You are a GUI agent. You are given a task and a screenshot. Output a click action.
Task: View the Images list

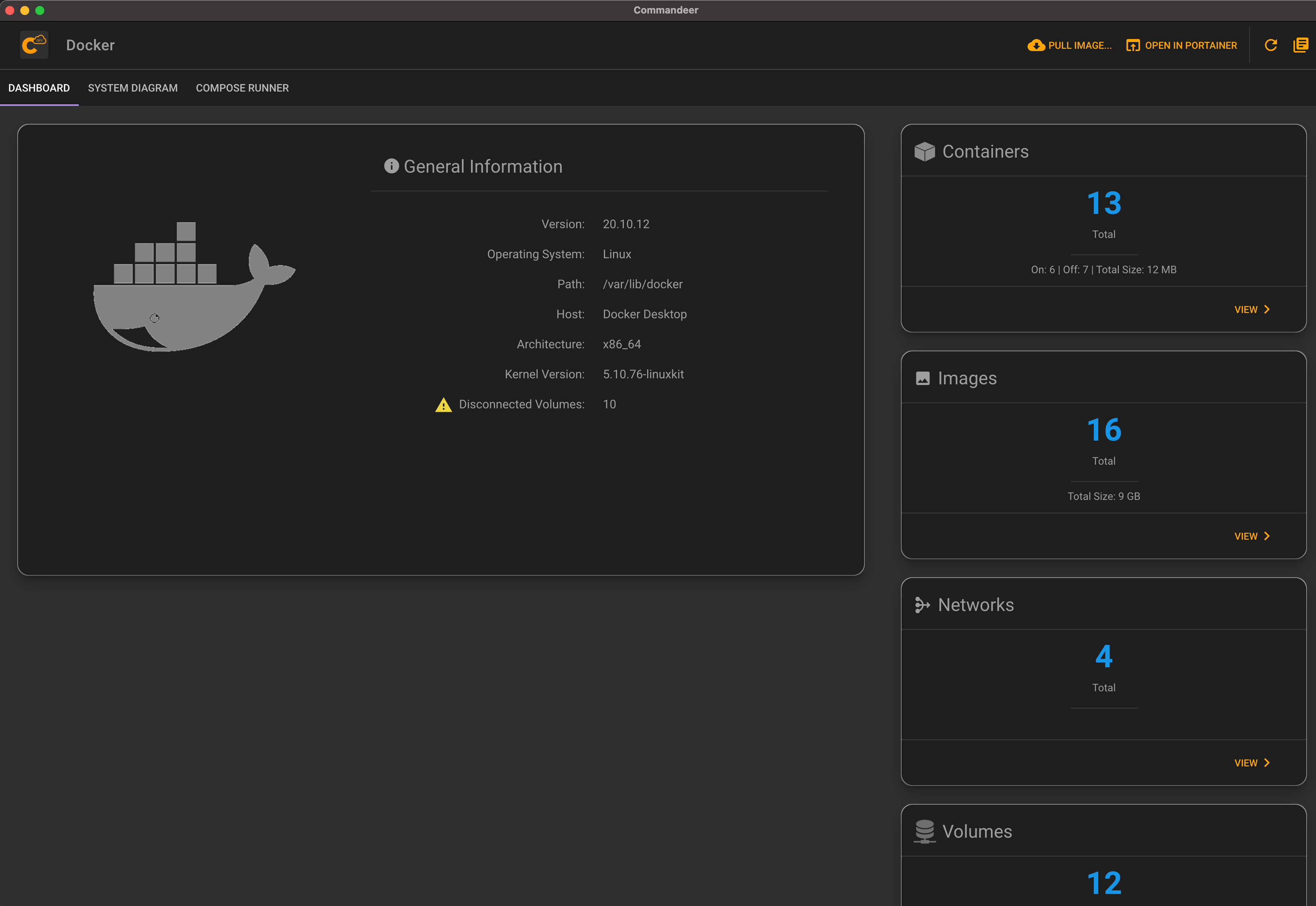[x=1252, y=536]
